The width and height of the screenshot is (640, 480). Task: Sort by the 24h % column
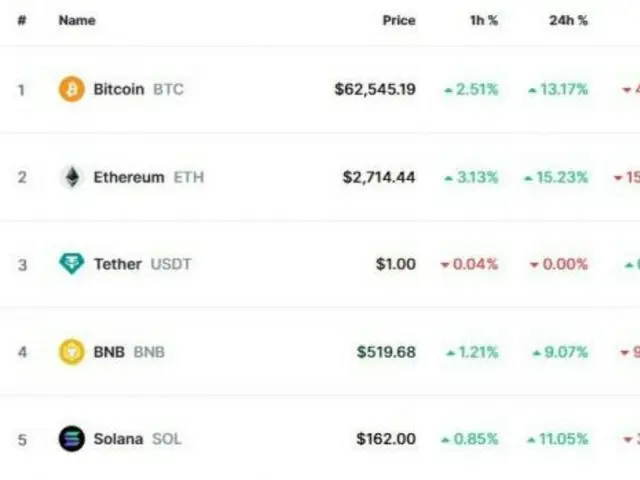tap(568, 20)
